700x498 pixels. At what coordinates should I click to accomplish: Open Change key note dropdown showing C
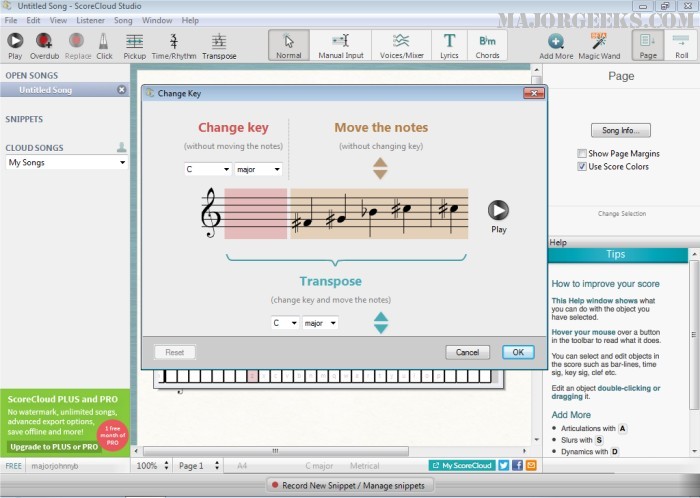tap(208, 169)
